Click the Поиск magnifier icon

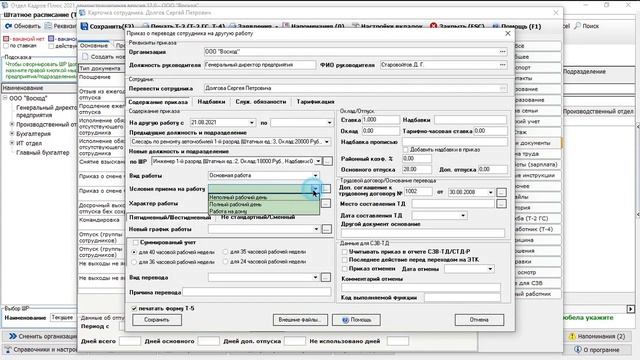(x=578, y=26)
